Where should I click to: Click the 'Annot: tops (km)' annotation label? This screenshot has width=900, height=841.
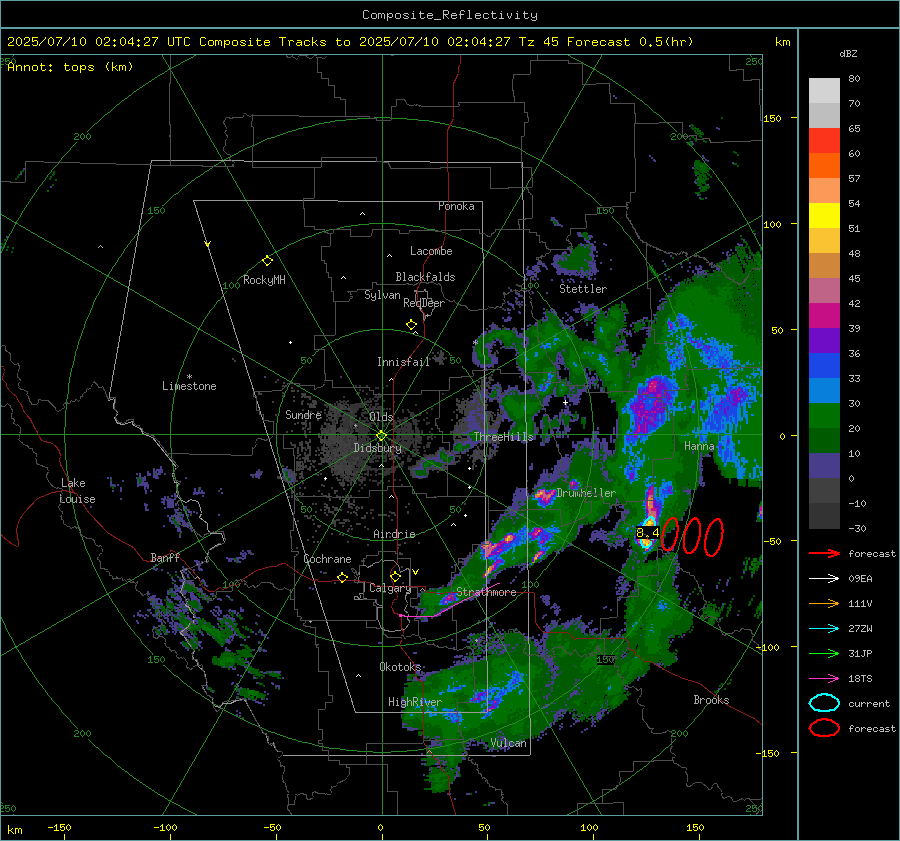click(x=70, y=67)
